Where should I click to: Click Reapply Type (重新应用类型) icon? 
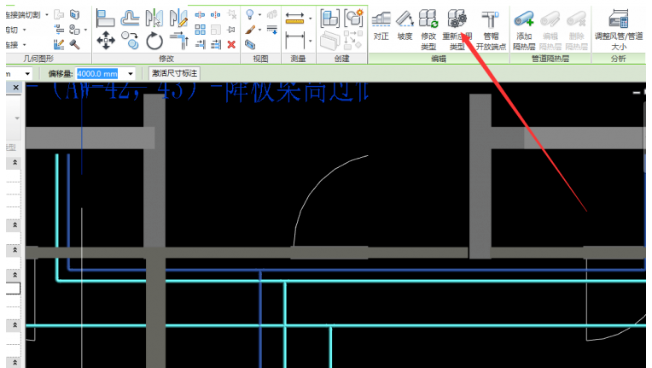[457, 30]
